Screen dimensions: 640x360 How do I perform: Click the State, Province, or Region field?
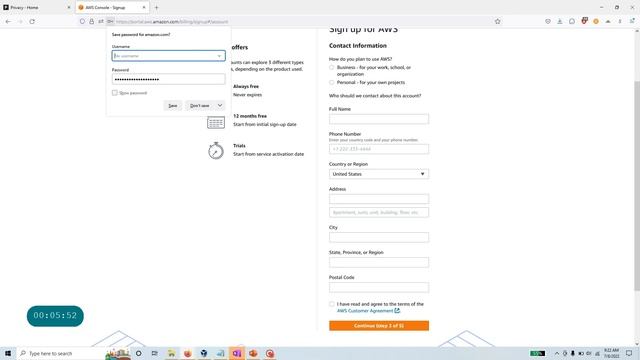pyautogui.click(x=379, y=262)
